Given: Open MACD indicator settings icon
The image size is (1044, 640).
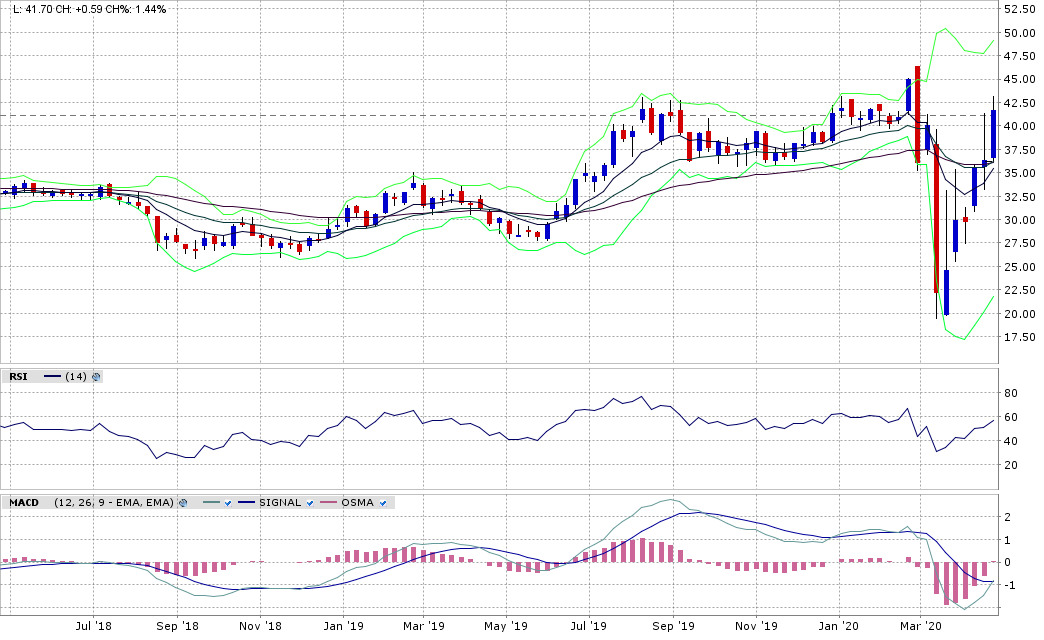Looking at the screenshot, I should tap(183, 502).
